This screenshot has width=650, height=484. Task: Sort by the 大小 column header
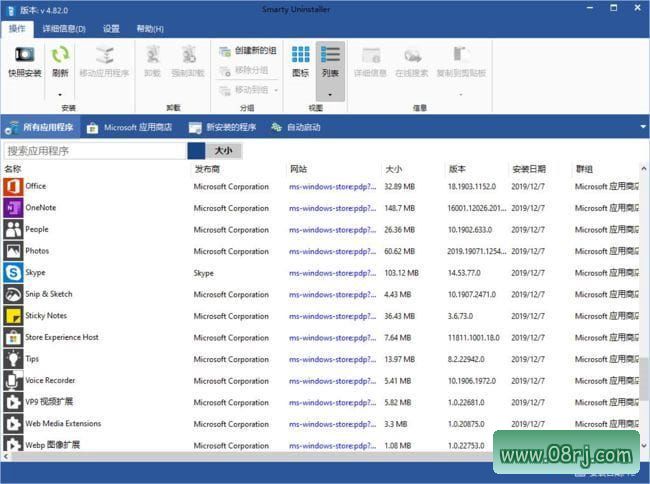coord(393,169)
